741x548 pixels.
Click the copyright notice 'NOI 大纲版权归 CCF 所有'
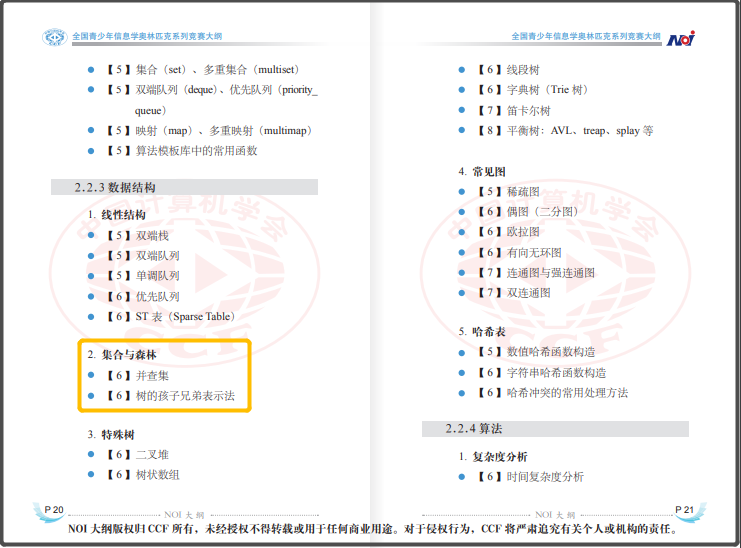(x=130, y=529)
